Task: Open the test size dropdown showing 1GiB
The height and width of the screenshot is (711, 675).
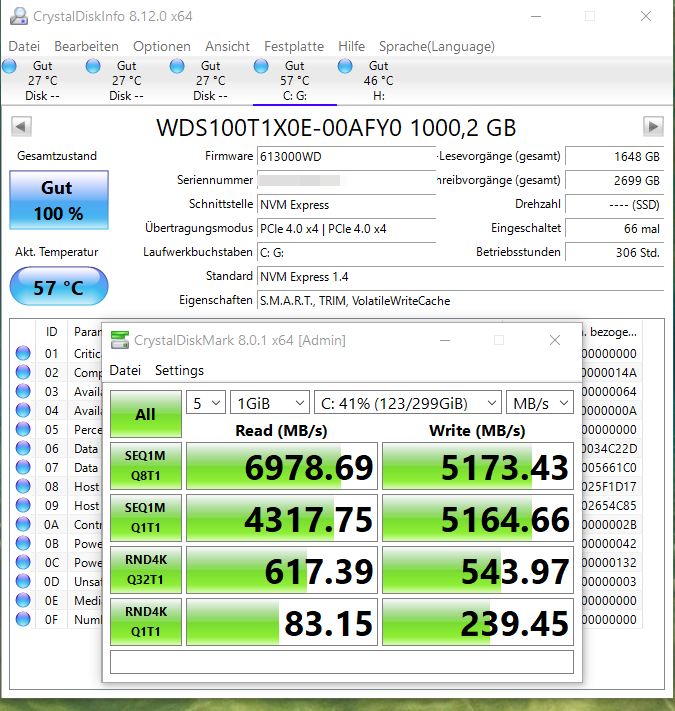Action: point(270,403)
